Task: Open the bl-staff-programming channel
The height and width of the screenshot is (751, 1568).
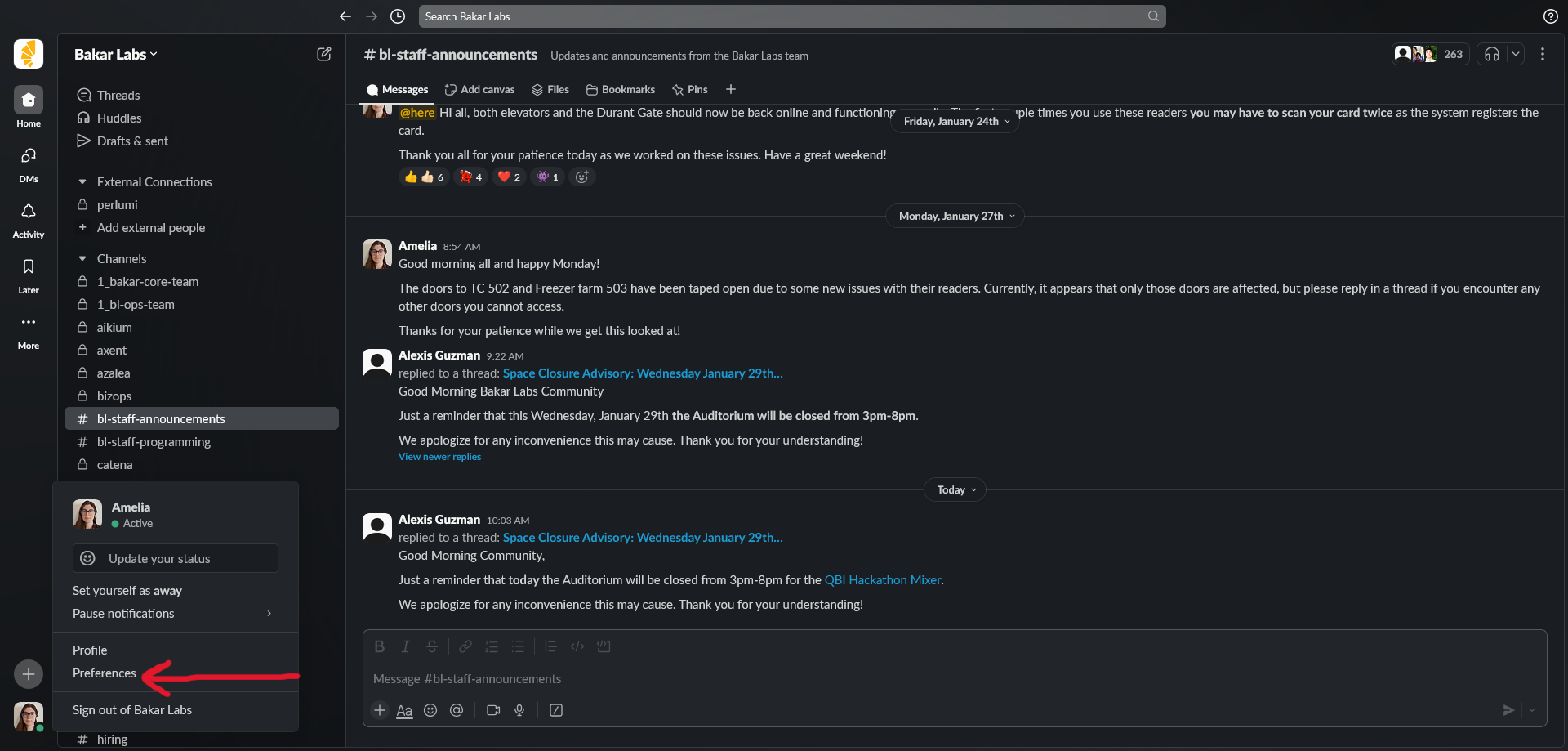Action: tap(154, 442)
